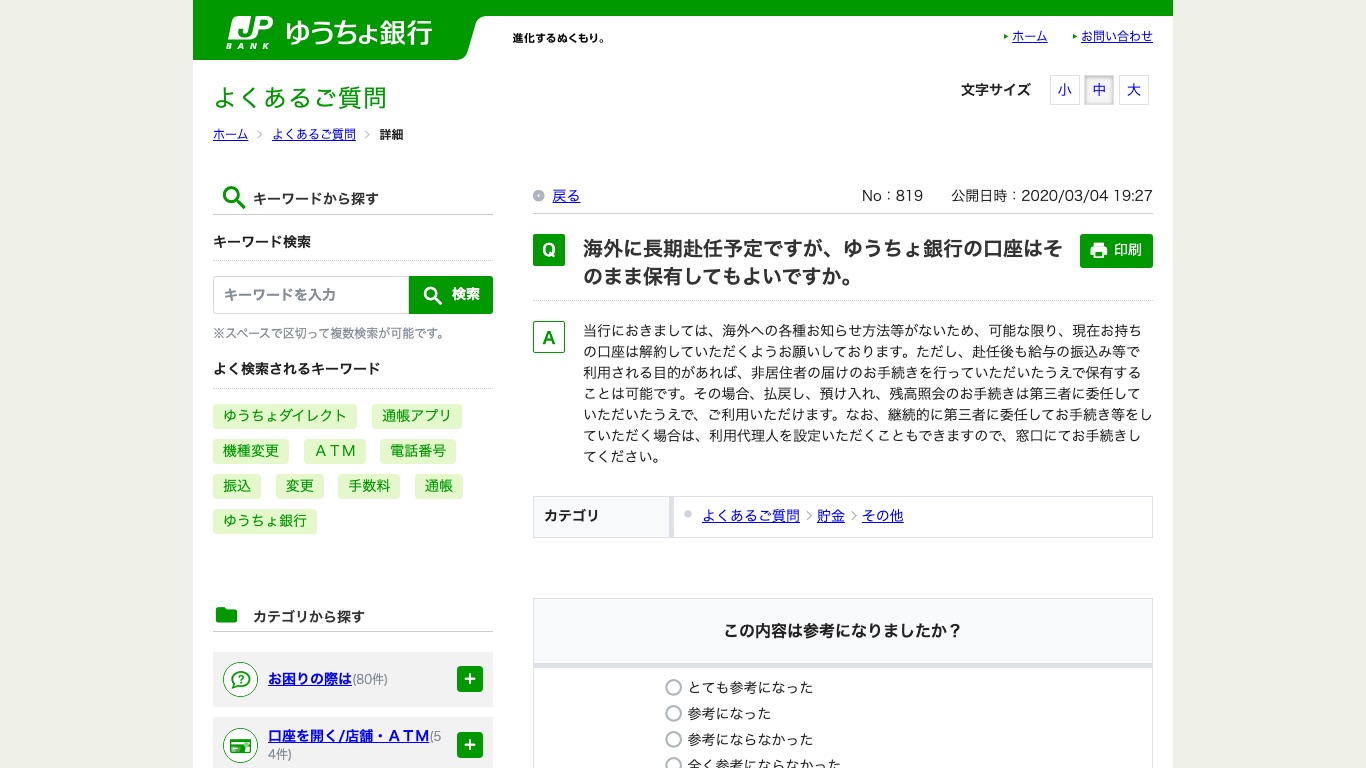Open the ホーム link in header

(1030, 37)
